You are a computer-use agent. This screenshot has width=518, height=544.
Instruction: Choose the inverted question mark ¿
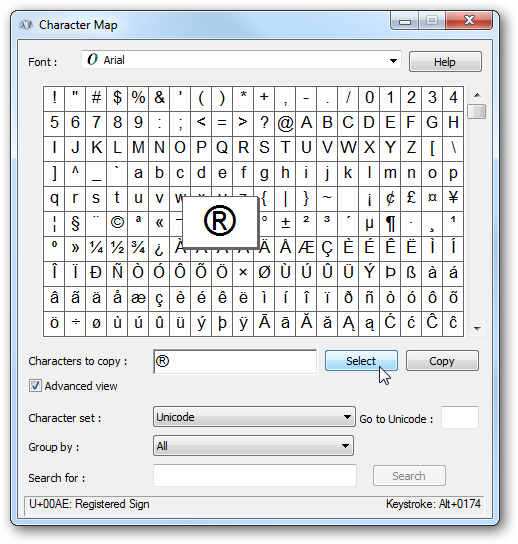[x=159, y=248]
